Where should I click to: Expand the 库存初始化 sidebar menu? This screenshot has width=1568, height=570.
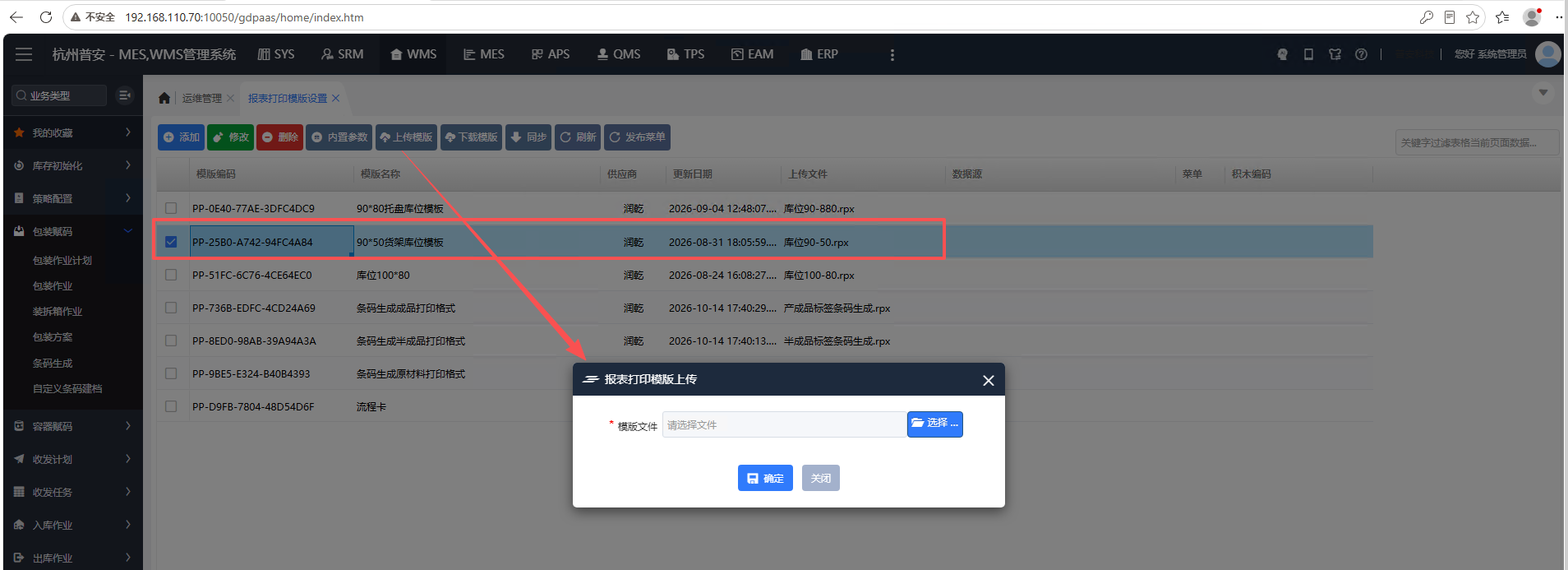point(72,165)
